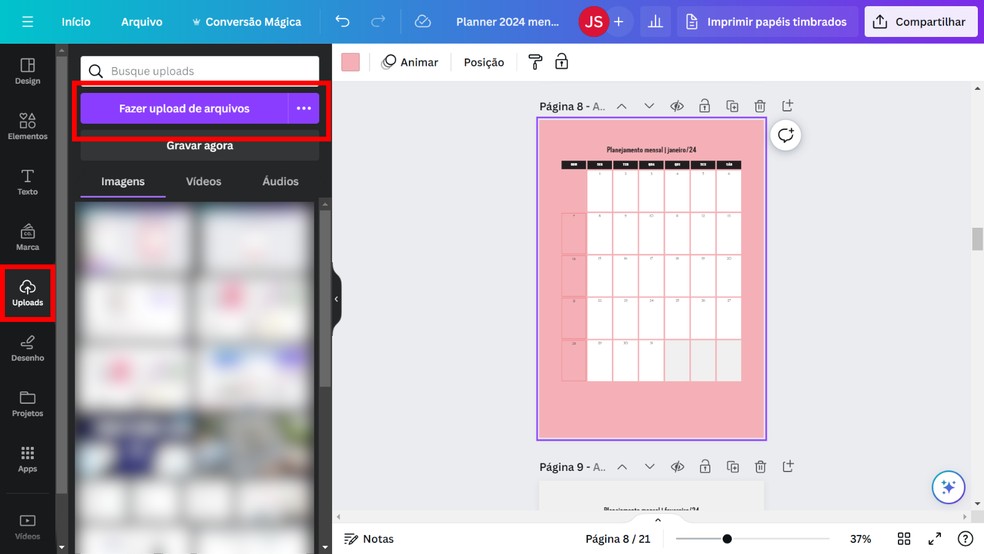Select the Uploads sidebar panel
This screenshot has width=984, height=554.
(28, 293)
